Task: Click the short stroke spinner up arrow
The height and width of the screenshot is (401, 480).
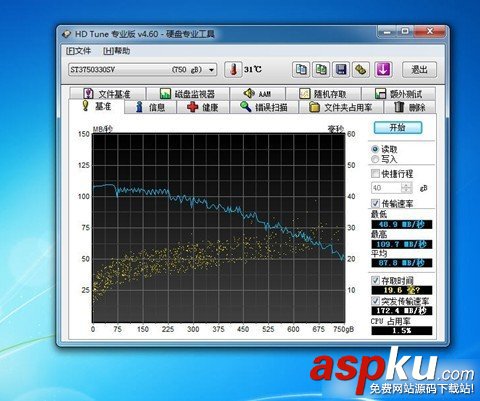Action: tap(407, 185)
